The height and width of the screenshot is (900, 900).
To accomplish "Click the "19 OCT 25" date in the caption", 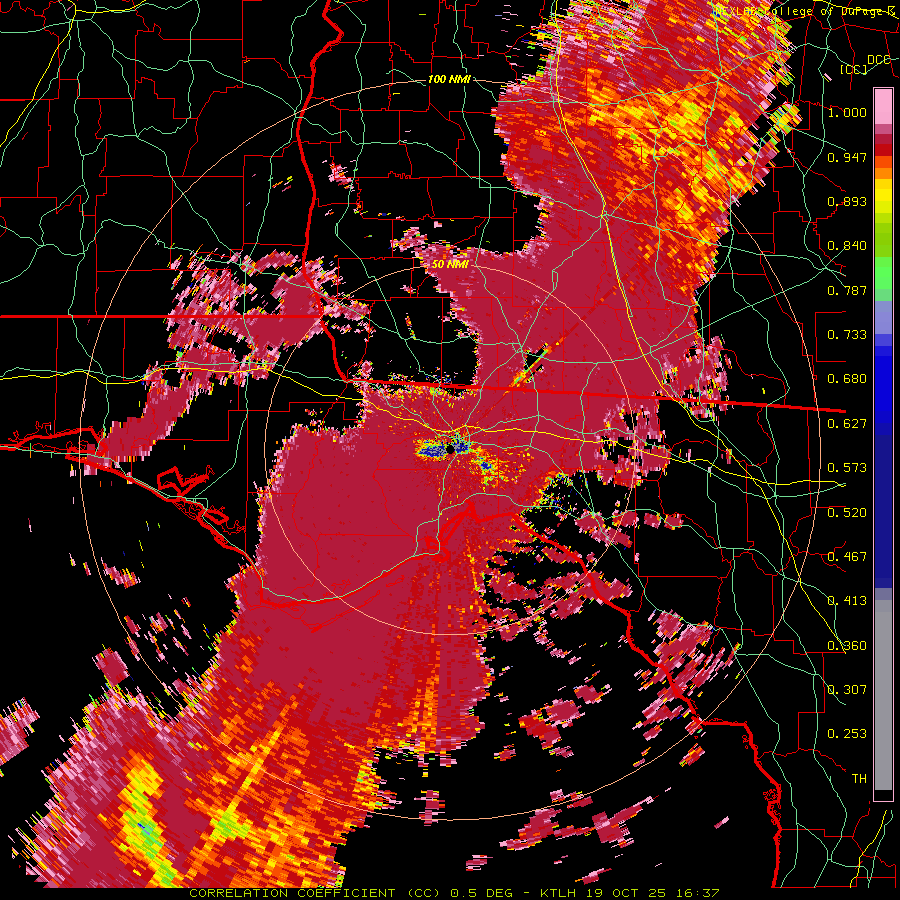I will tap(624, 893).
